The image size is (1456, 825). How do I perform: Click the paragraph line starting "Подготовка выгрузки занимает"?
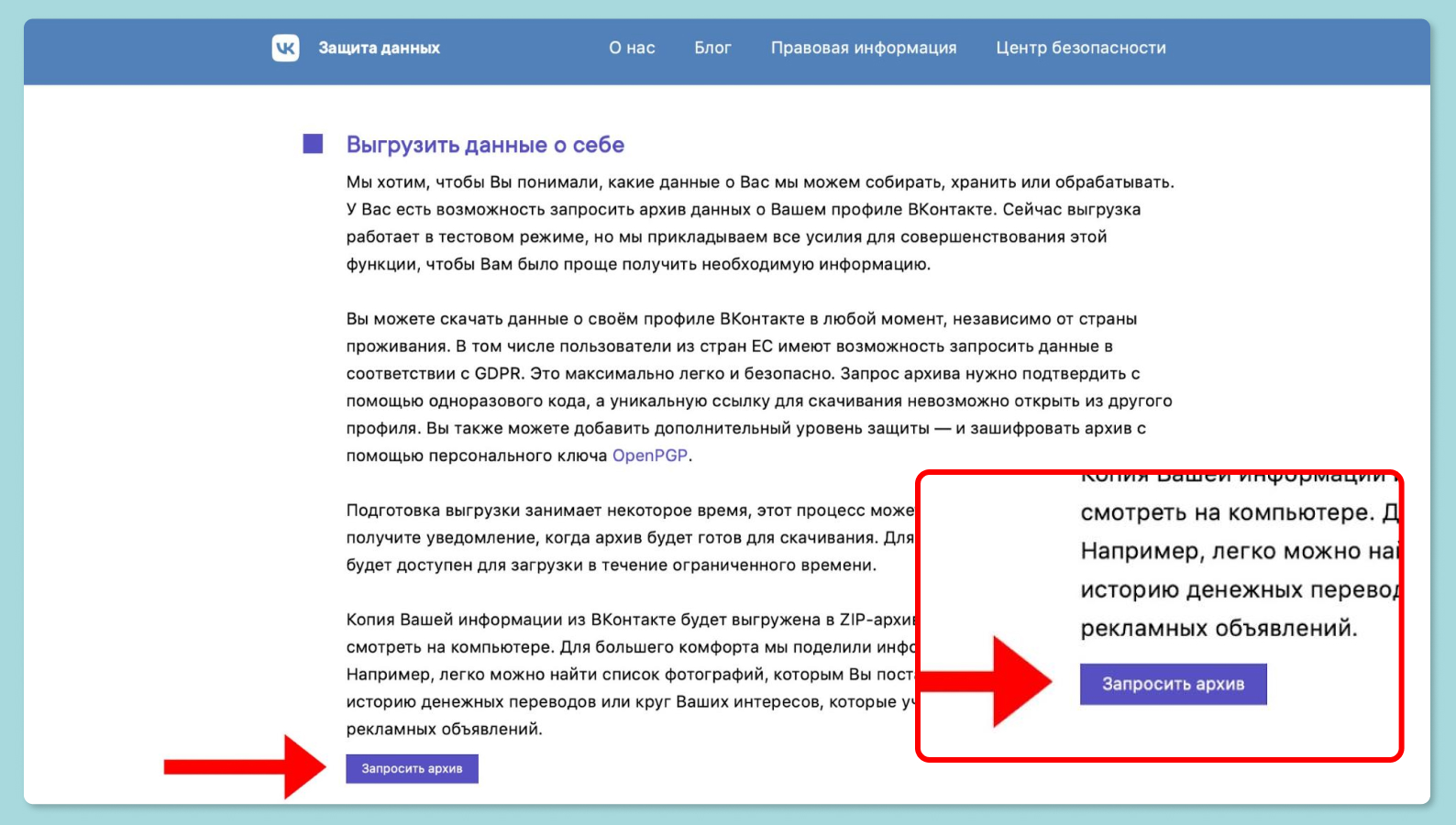click(630, 511)
